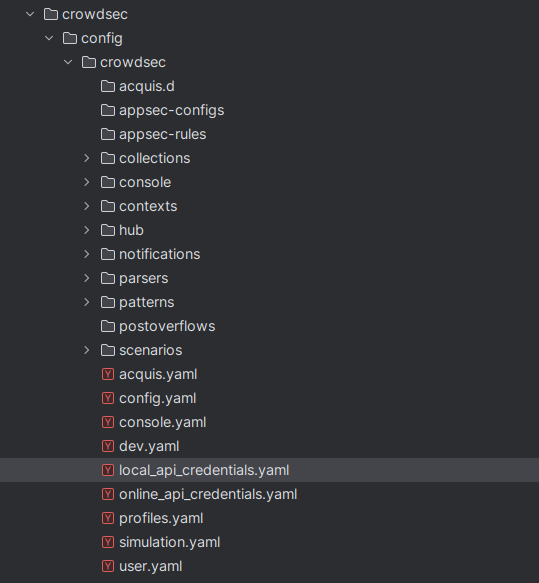Viewport: 539px width, 583px height.
Task: Open online_api_credentials.yaml
Action: click(x=208, y=494)
